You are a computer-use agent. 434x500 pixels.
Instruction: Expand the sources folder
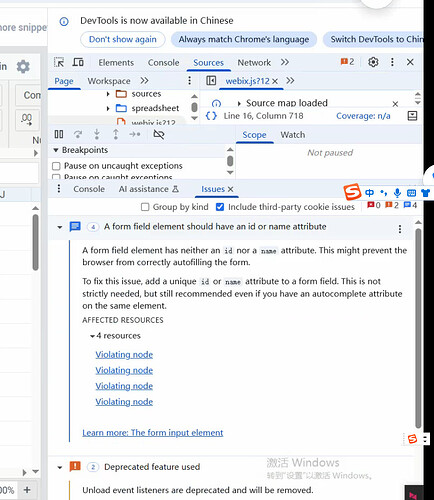[x=108, y=94]
